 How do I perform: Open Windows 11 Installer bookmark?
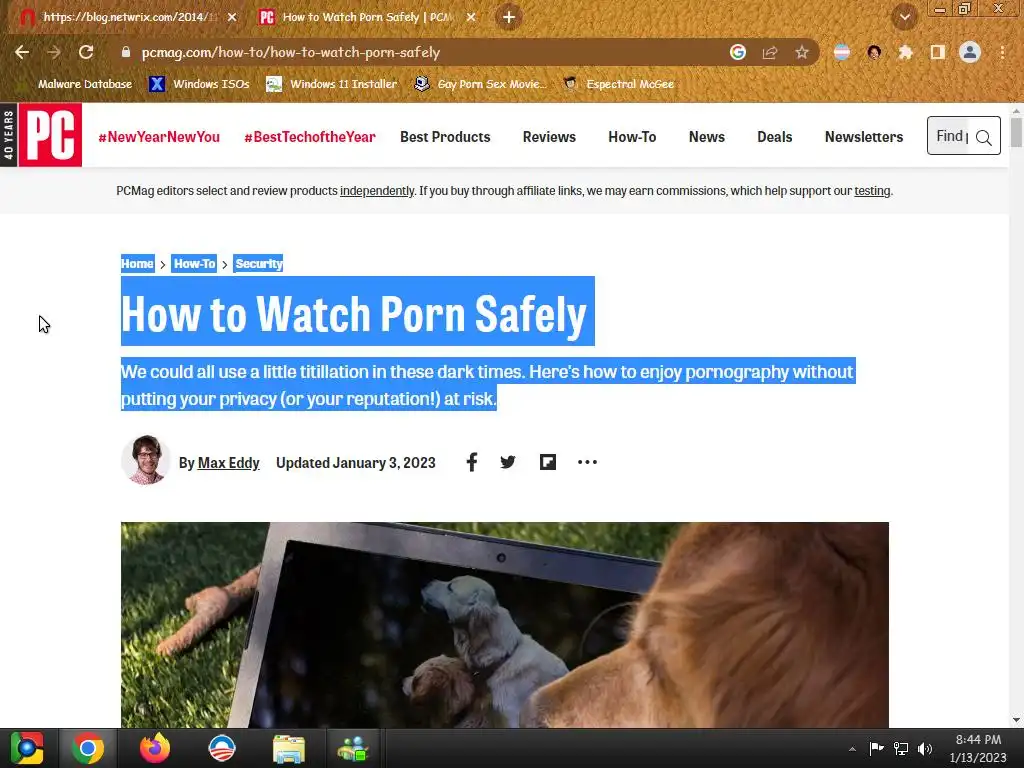pyautogui.click(x=332, y=84)
